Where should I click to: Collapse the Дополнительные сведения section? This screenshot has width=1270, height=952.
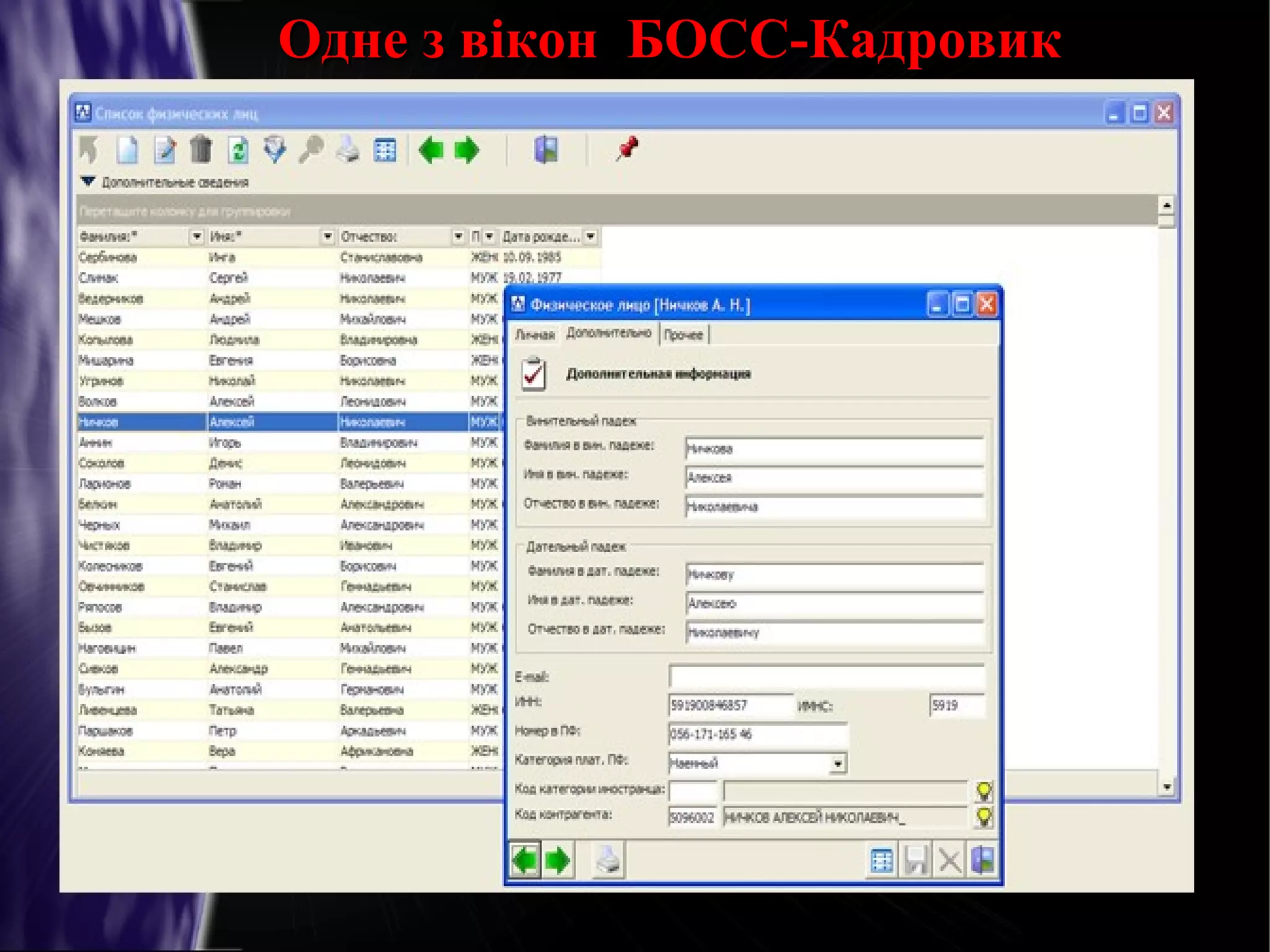[88, 182]
